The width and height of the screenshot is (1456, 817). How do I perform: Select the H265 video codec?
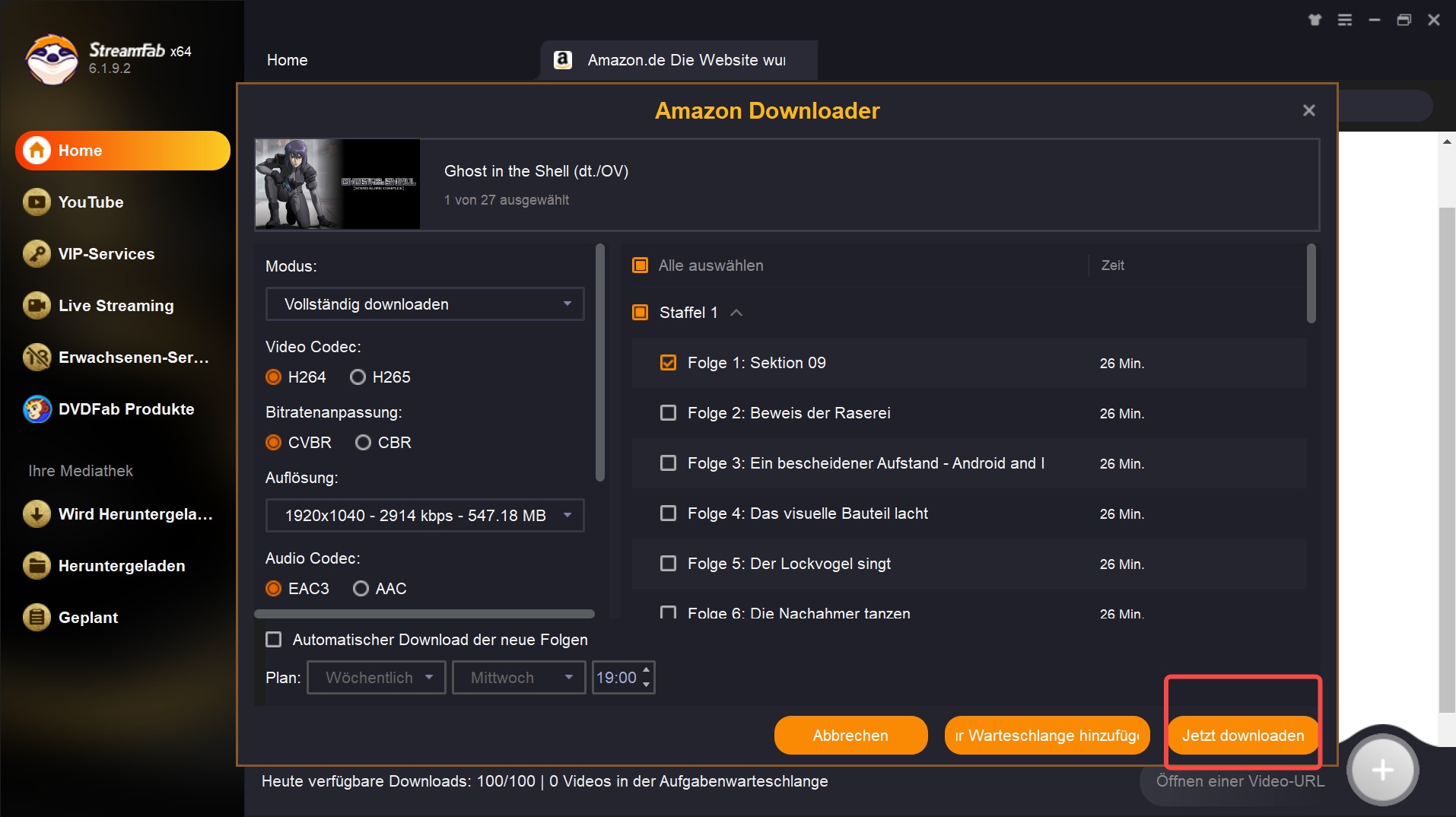pyautogui.click(x=358, y=377)
